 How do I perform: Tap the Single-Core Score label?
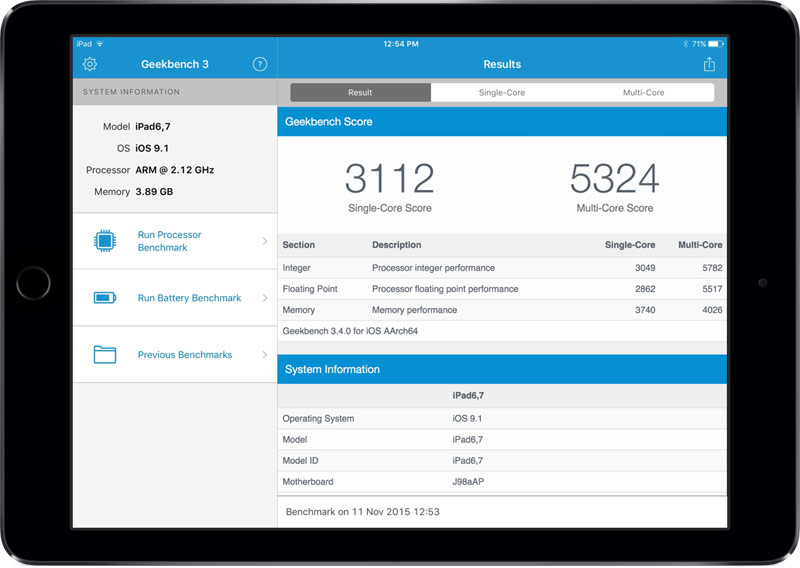(x=390, y=208)
